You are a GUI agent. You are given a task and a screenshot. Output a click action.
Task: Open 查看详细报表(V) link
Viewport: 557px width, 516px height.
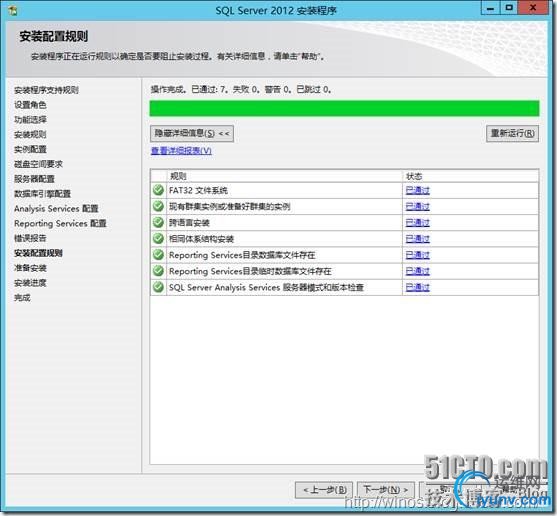pyautogui.click(x=181, y=151)
